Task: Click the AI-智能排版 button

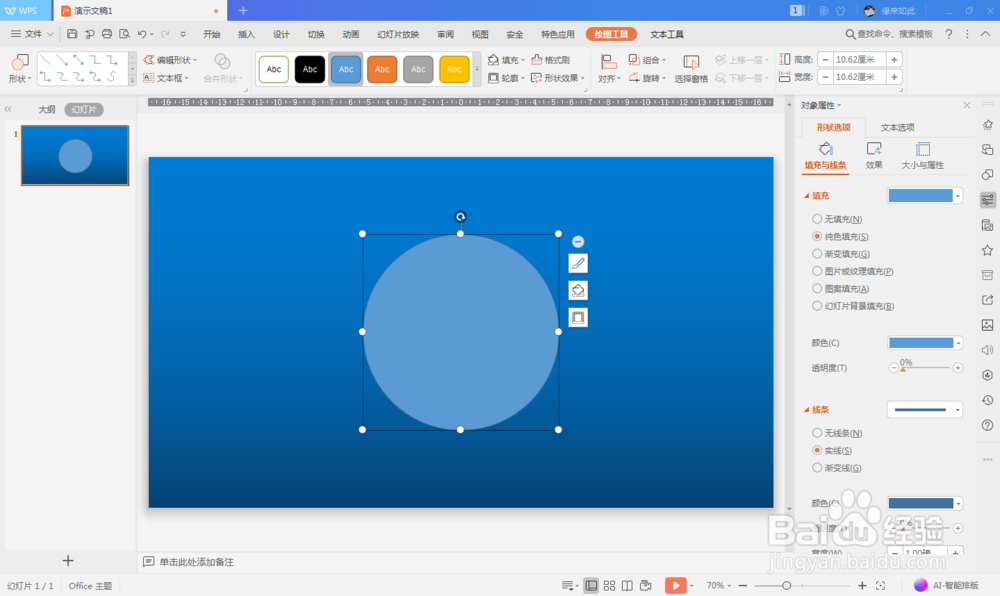Action: tap(945, 585)
